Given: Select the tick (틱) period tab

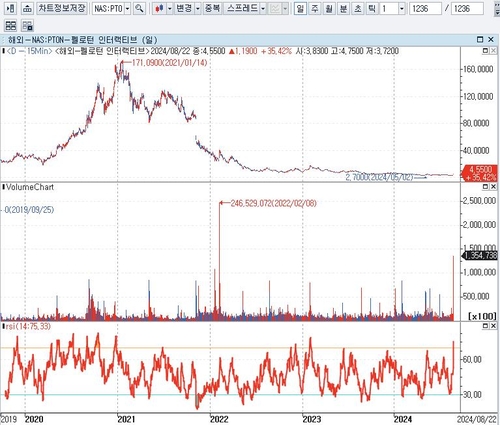Looking at the screenshot, I should pos(372,8).
